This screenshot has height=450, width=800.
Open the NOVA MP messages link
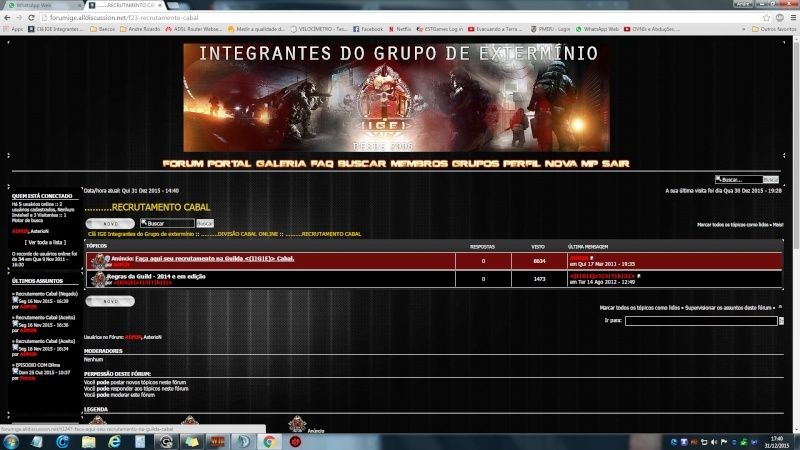[x=571, y=164]
